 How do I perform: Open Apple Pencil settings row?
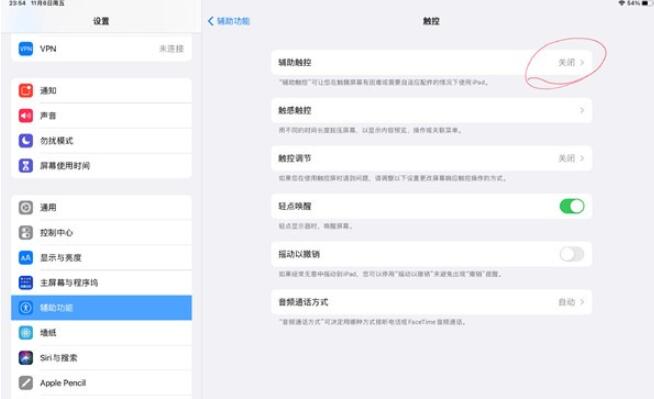(101, 383)
